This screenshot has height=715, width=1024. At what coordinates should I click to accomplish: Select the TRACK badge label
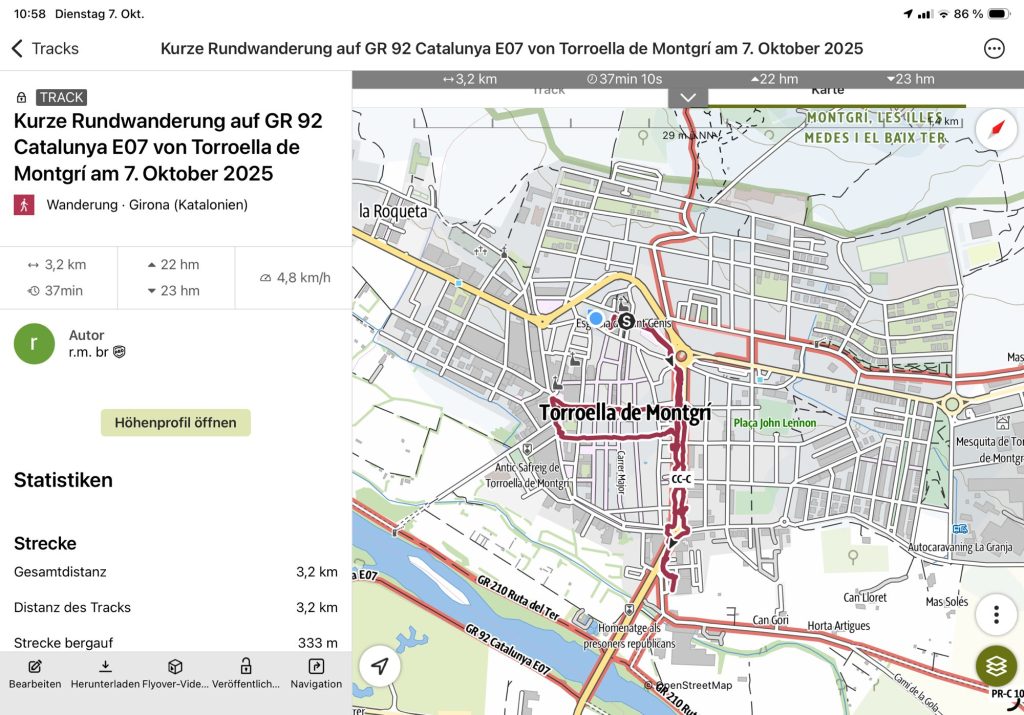click(62, 97)
